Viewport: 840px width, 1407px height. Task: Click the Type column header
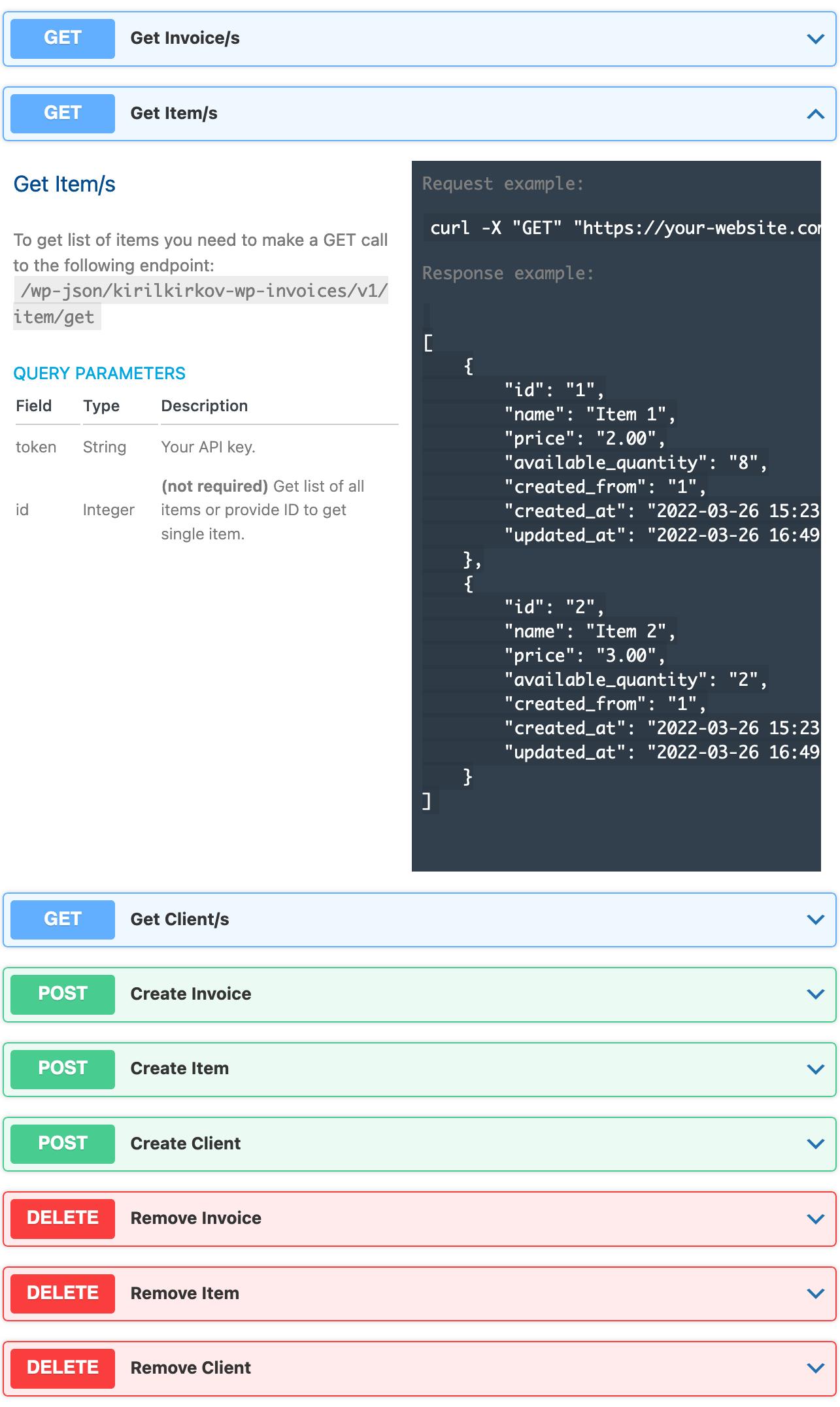(x=101, y=406)
